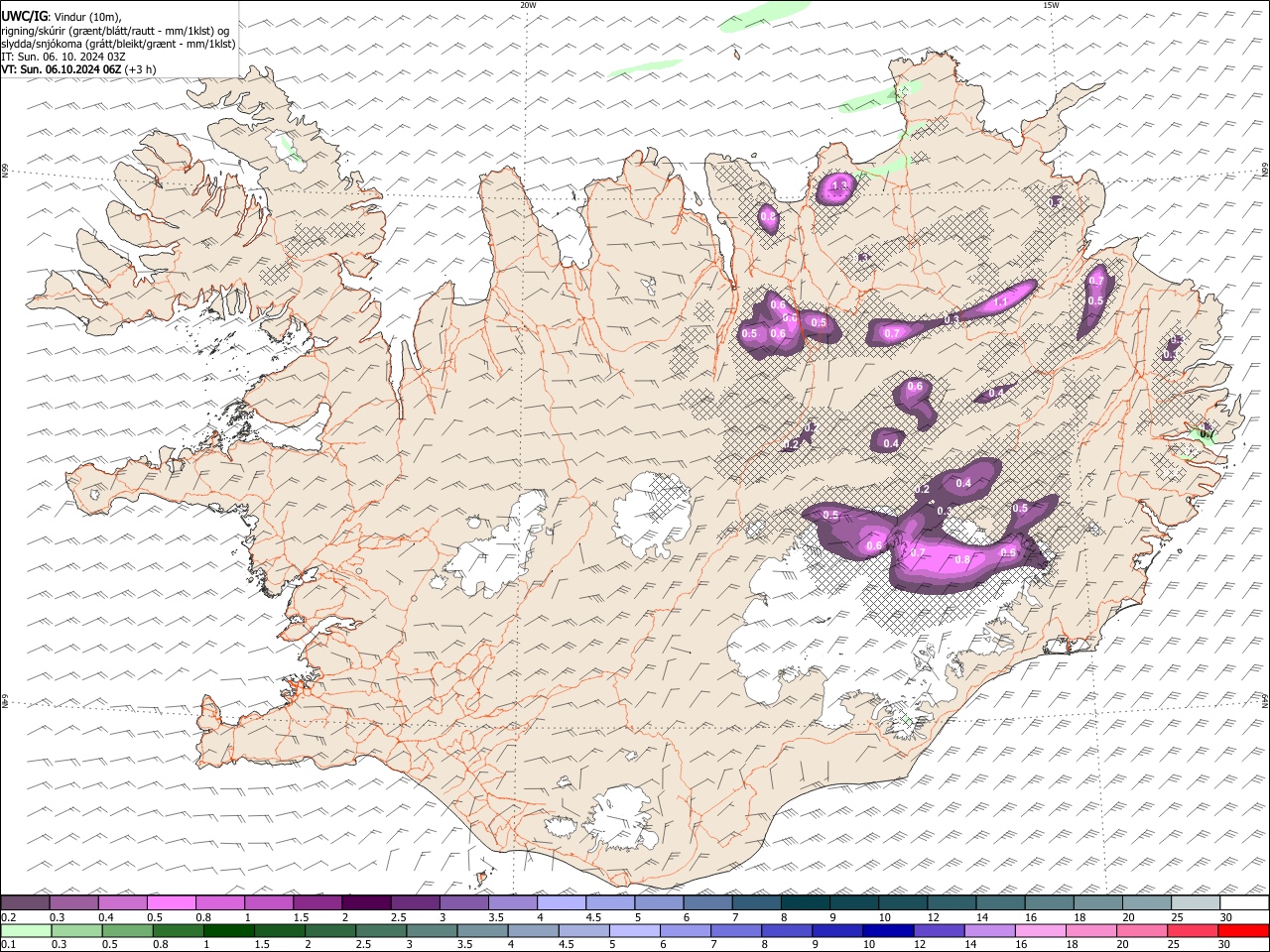Click the 'slydda/snjókoma' legend description line
1270x952 pixels.
118,44
